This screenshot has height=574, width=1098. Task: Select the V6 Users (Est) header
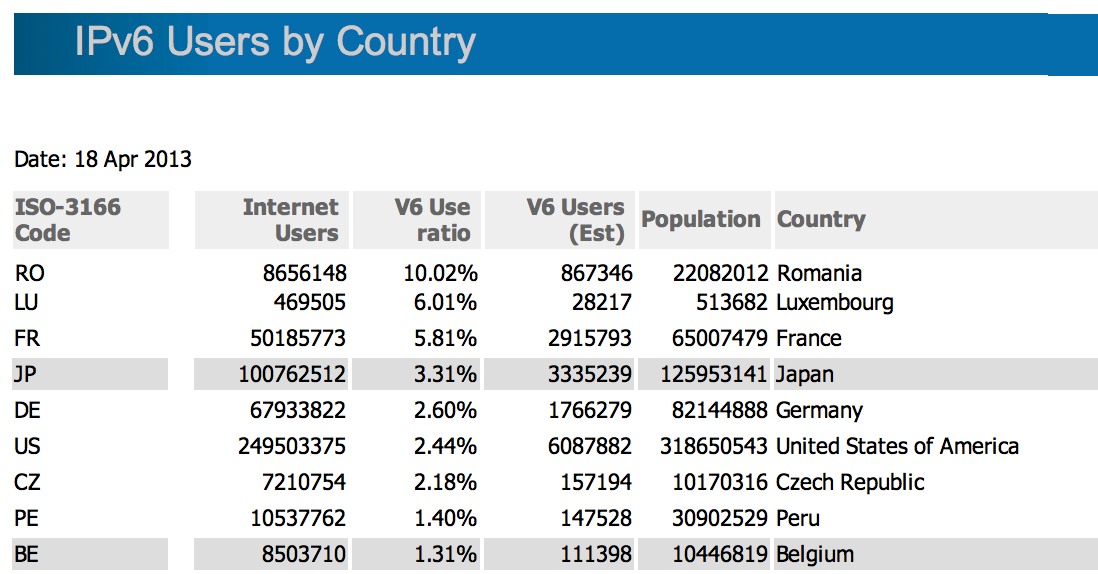[575, 220]
